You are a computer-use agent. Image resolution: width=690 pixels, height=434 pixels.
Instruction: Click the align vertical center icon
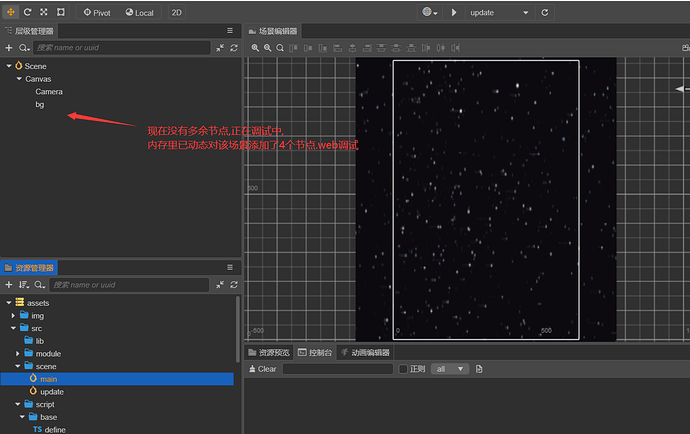308,48
